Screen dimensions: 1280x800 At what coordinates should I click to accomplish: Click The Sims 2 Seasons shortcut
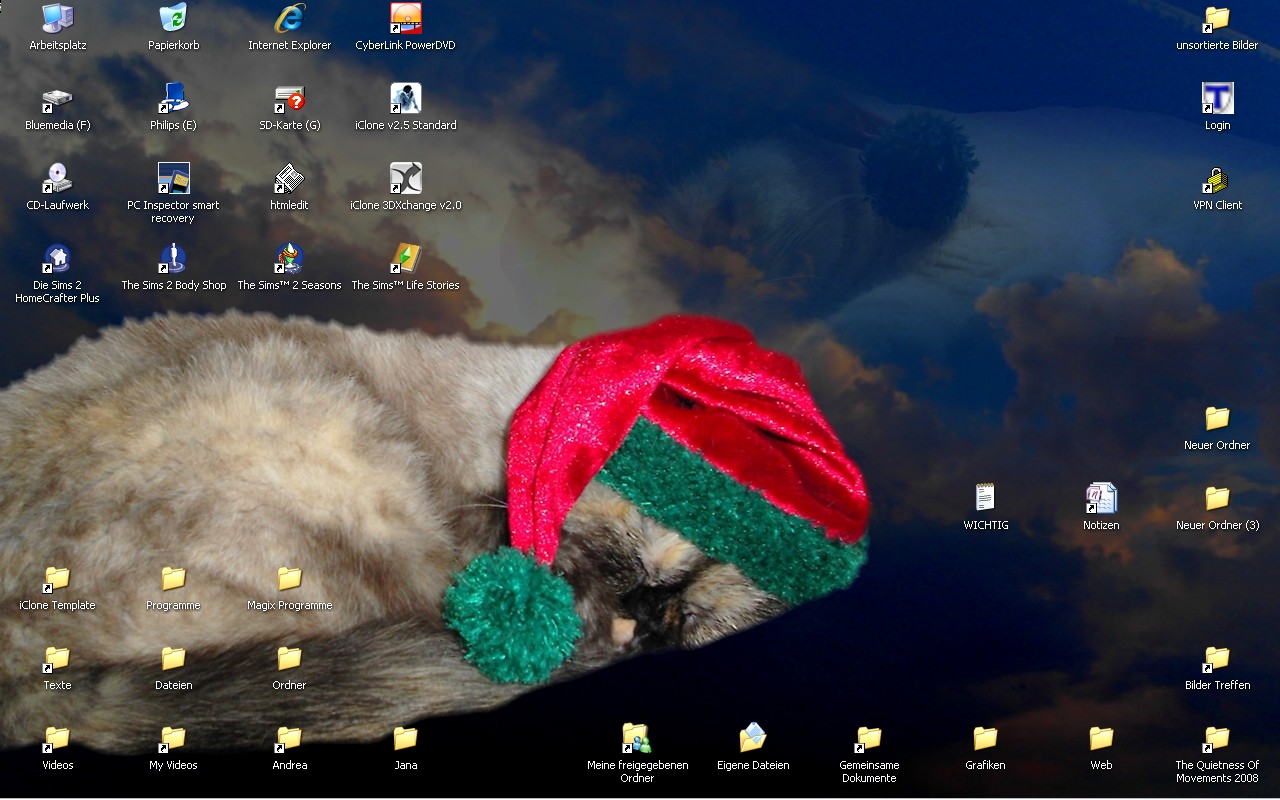point(289,259)
